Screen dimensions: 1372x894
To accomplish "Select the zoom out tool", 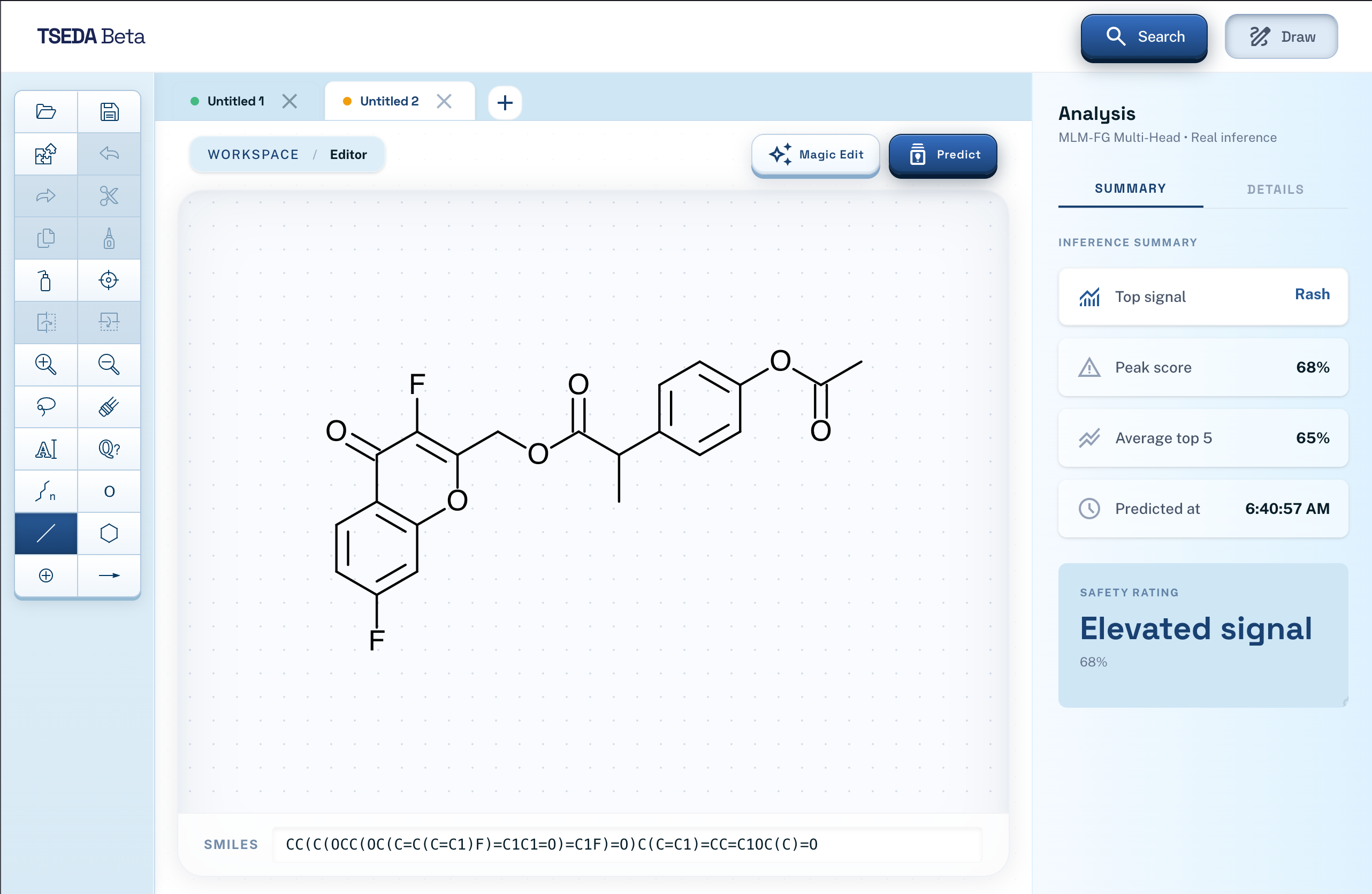I will 109,365.
